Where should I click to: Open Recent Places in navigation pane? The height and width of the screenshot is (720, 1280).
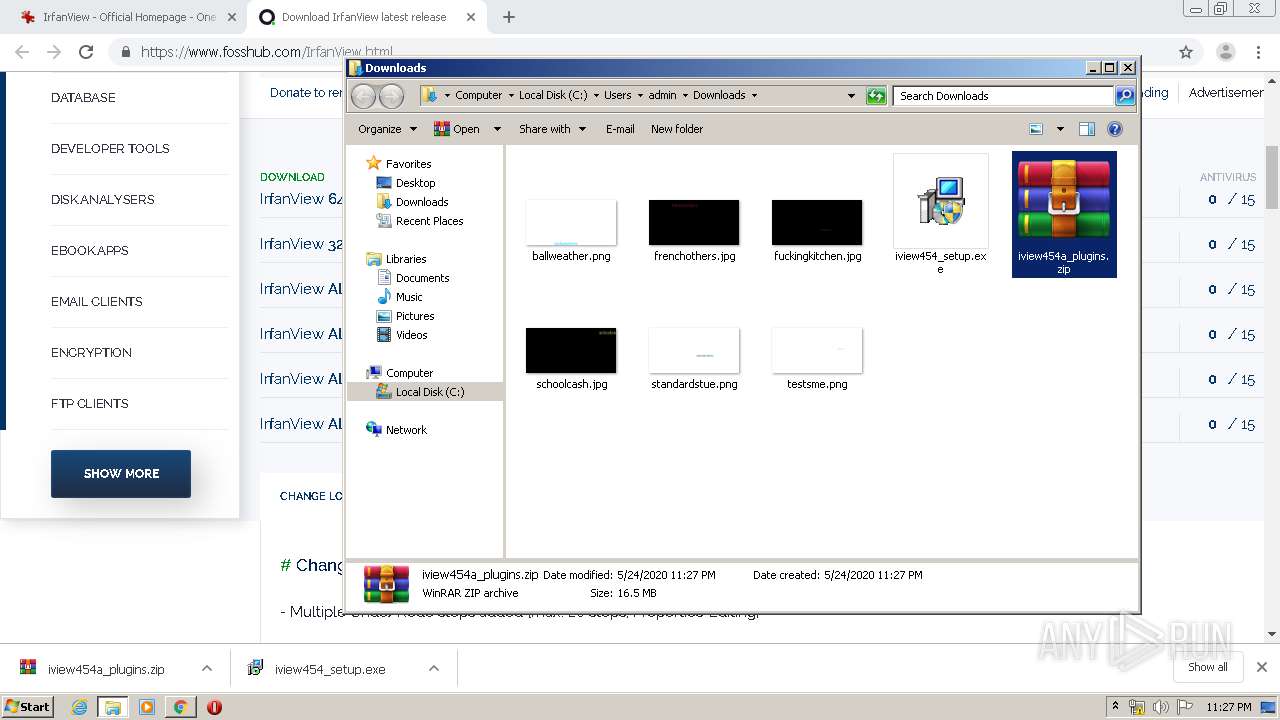tap(429, 221)
